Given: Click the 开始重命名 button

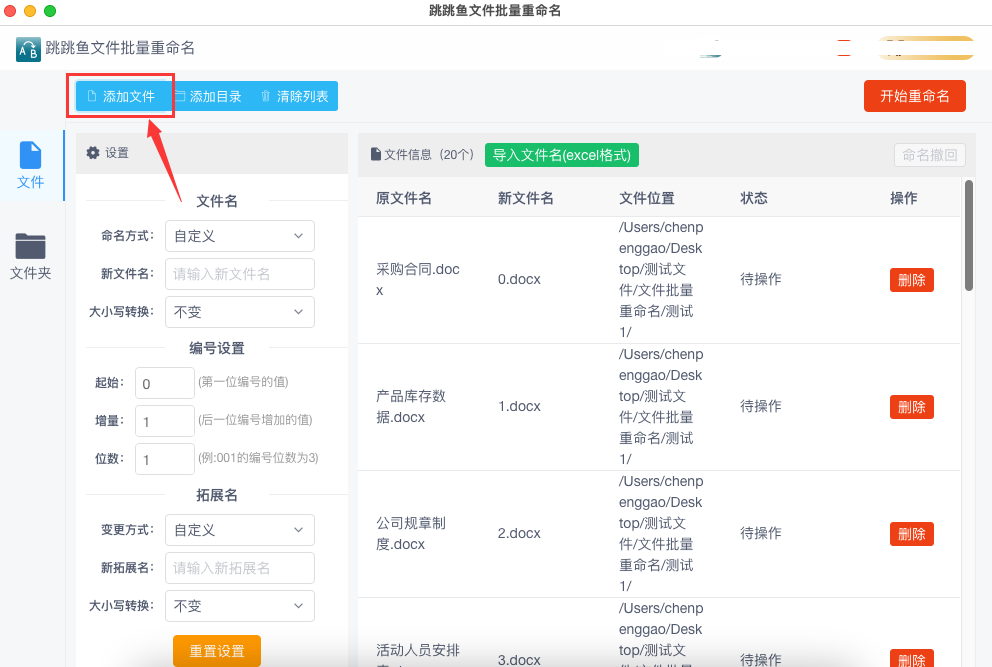Looking at the screenshot, I should point(915,96).
